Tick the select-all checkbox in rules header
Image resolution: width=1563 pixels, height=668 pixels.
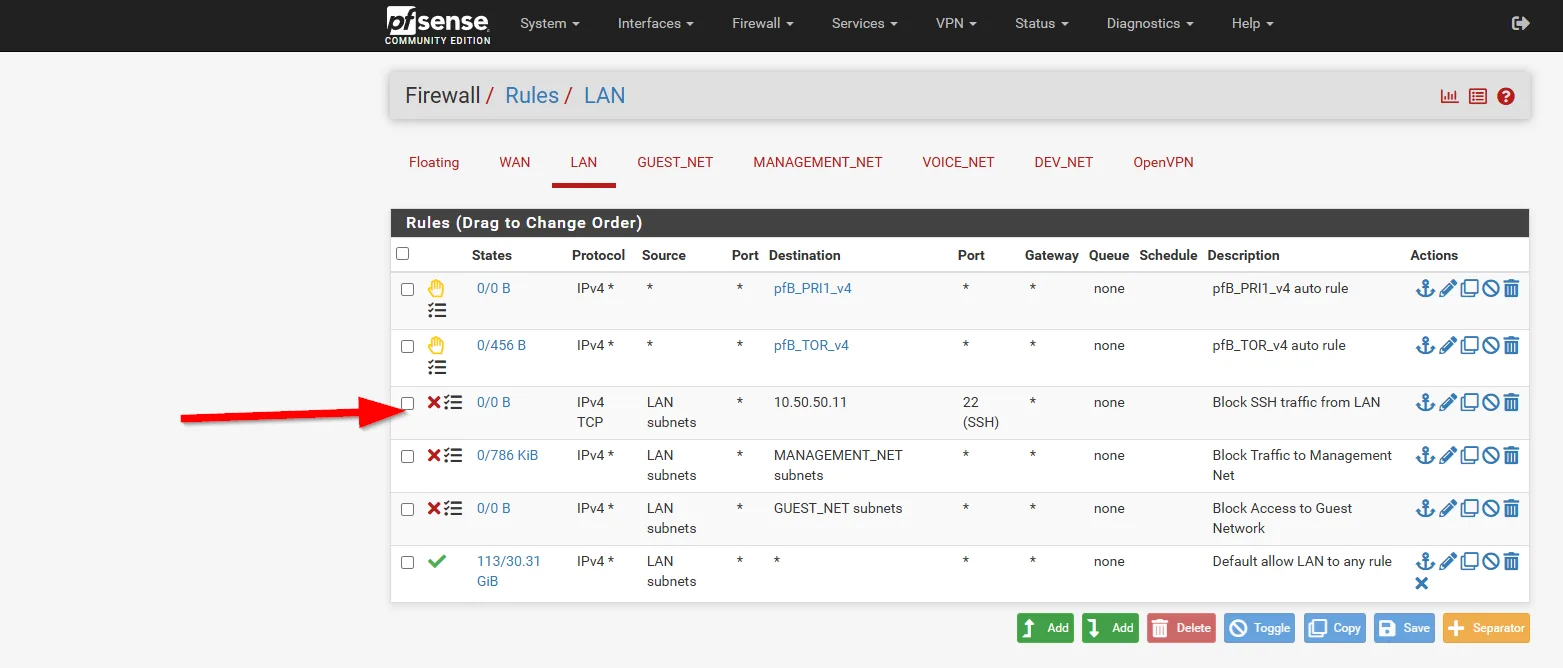pos(402,254)
